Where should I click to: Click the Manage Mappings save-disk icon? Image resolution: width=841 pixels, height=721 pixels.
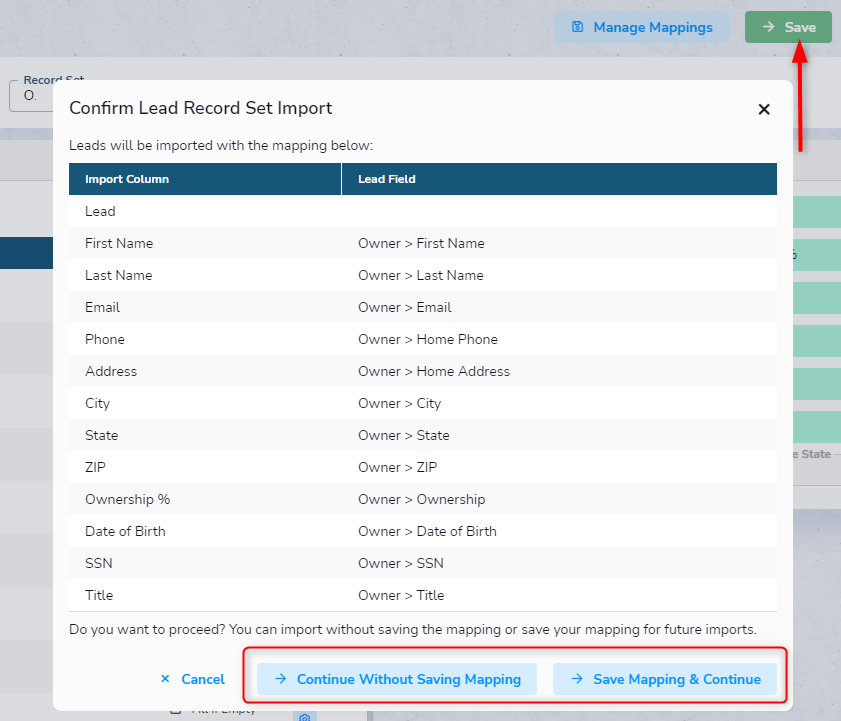click(x=577, y=27)
